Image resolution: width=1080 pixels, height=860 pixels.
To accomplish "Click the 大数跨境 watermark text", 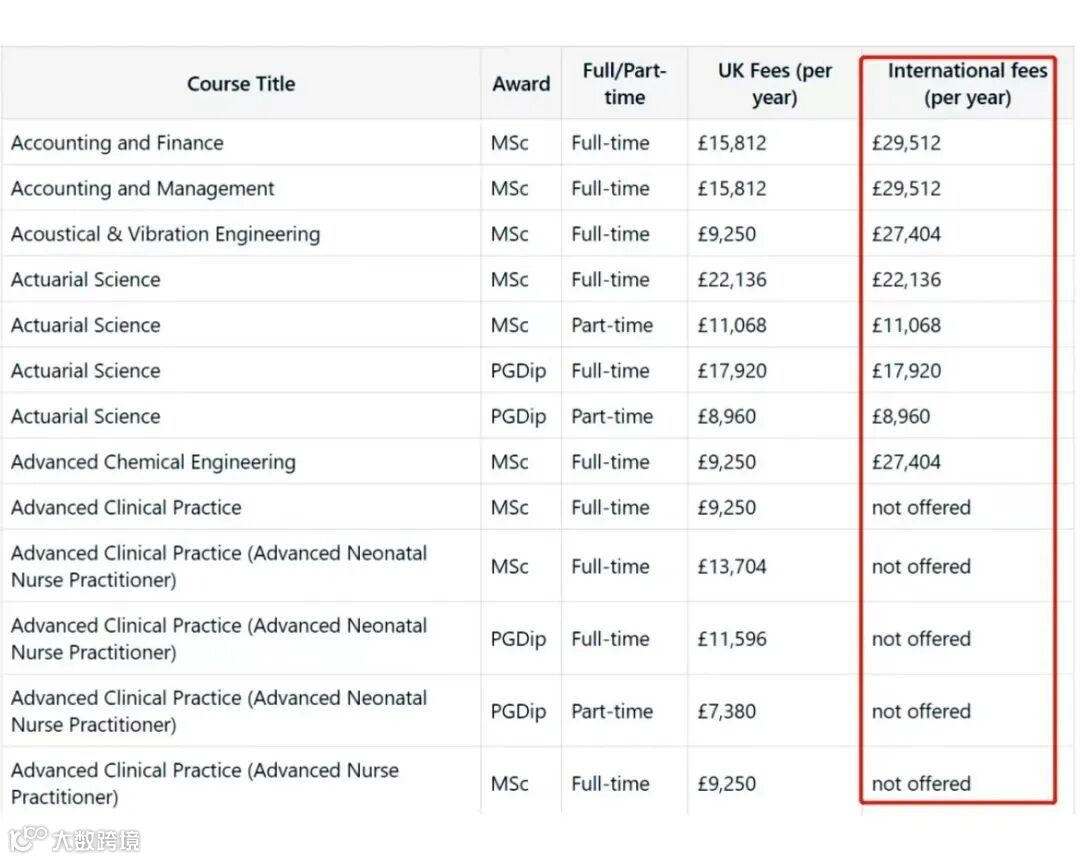I will 97,840.
